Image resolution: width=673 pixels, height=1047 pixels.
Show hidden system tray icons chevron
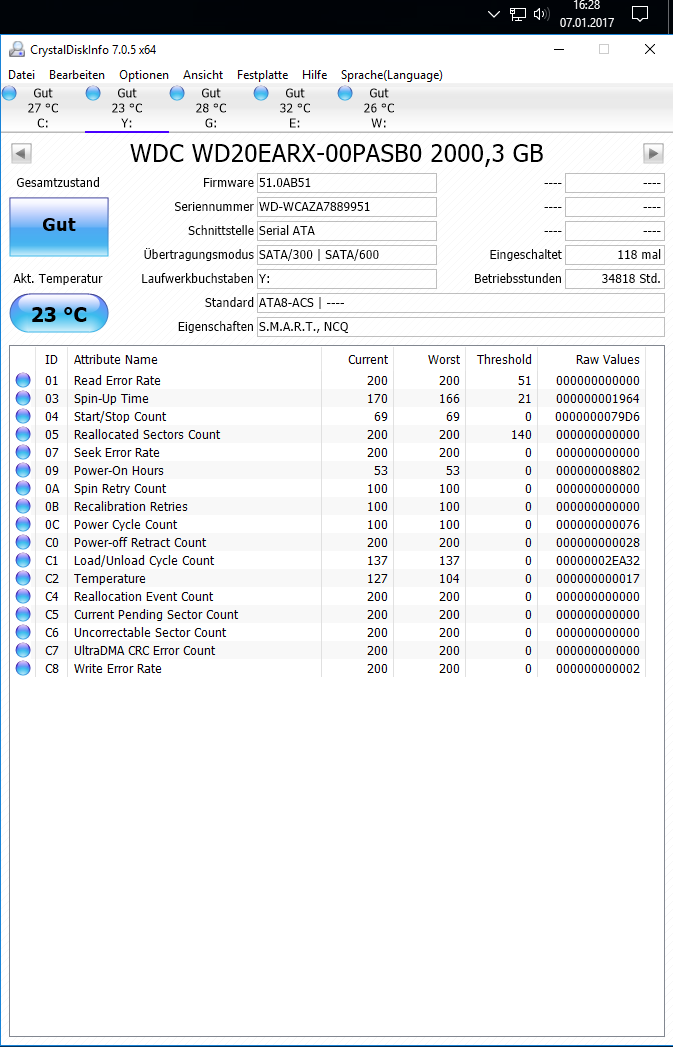pyautogui.click(x=493, y=14)
